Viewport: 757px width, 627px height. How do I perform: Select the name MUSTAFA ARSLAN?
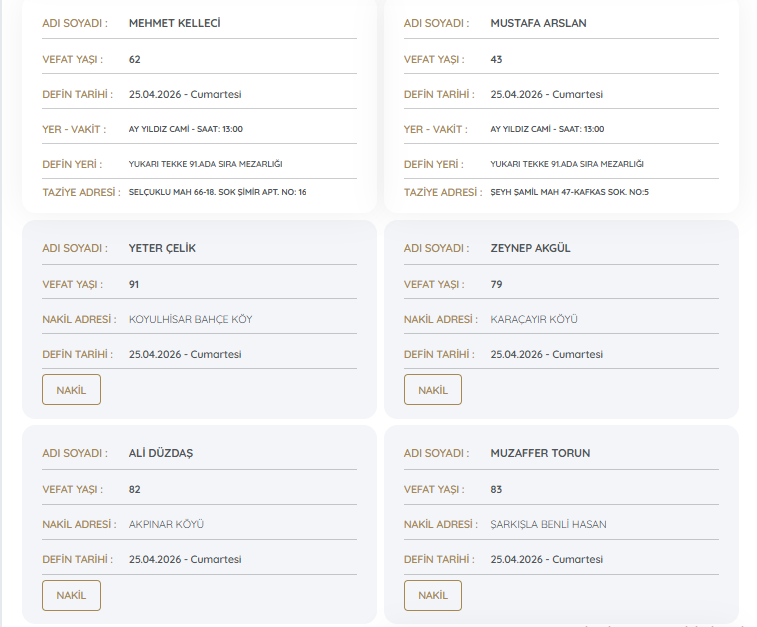pos(538,23)
